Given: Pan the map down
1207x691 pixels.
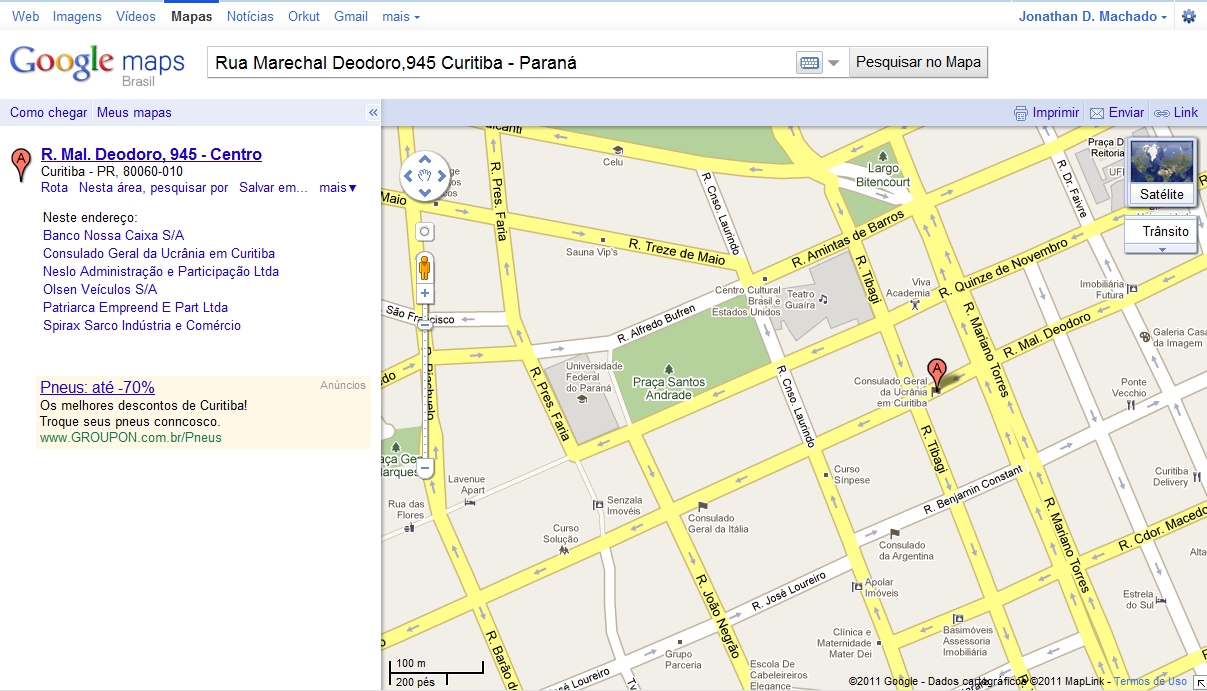Looking at the screenshot, I should (x=424, y=194).
